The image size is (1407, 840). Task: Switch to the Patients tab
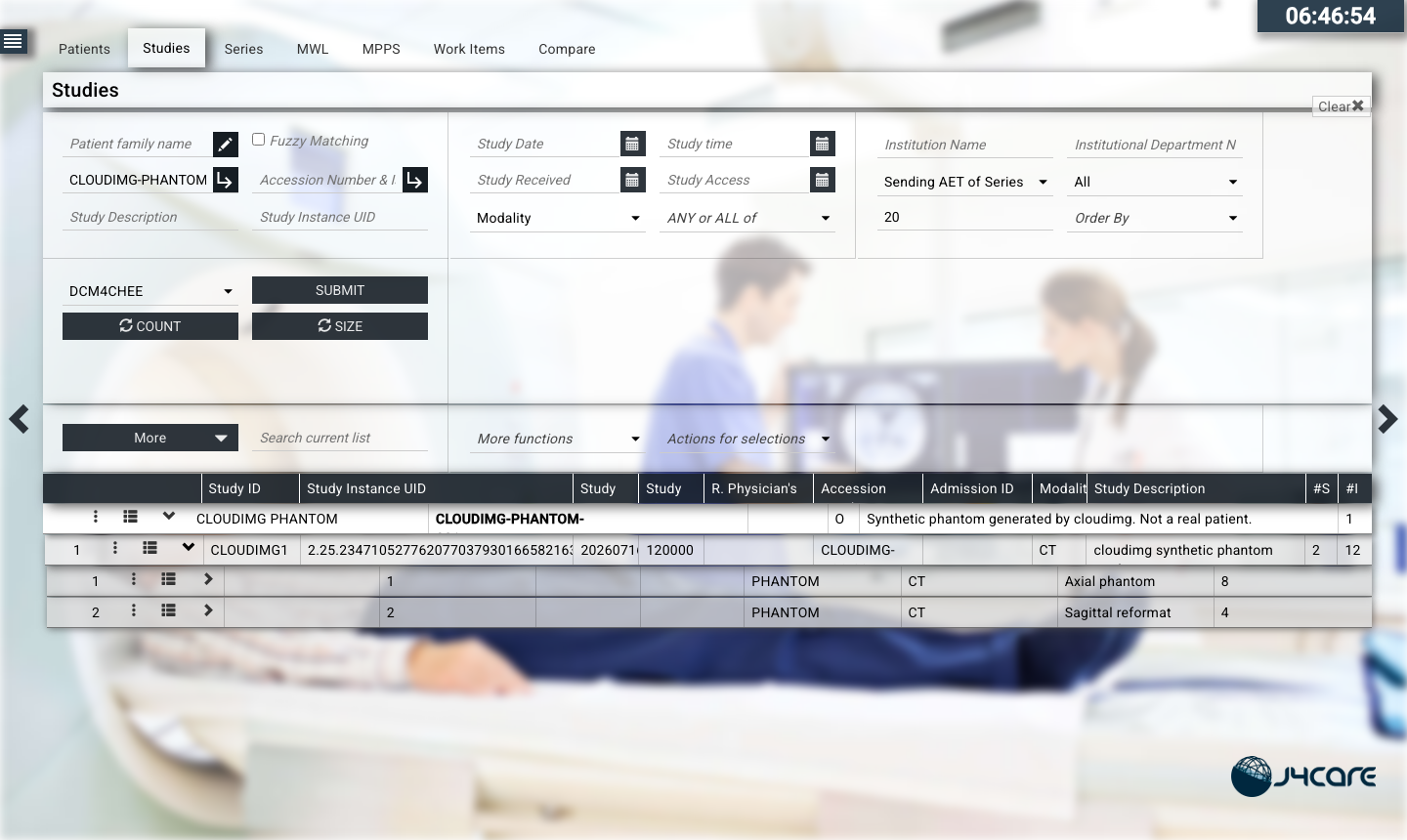coord(84,49)
